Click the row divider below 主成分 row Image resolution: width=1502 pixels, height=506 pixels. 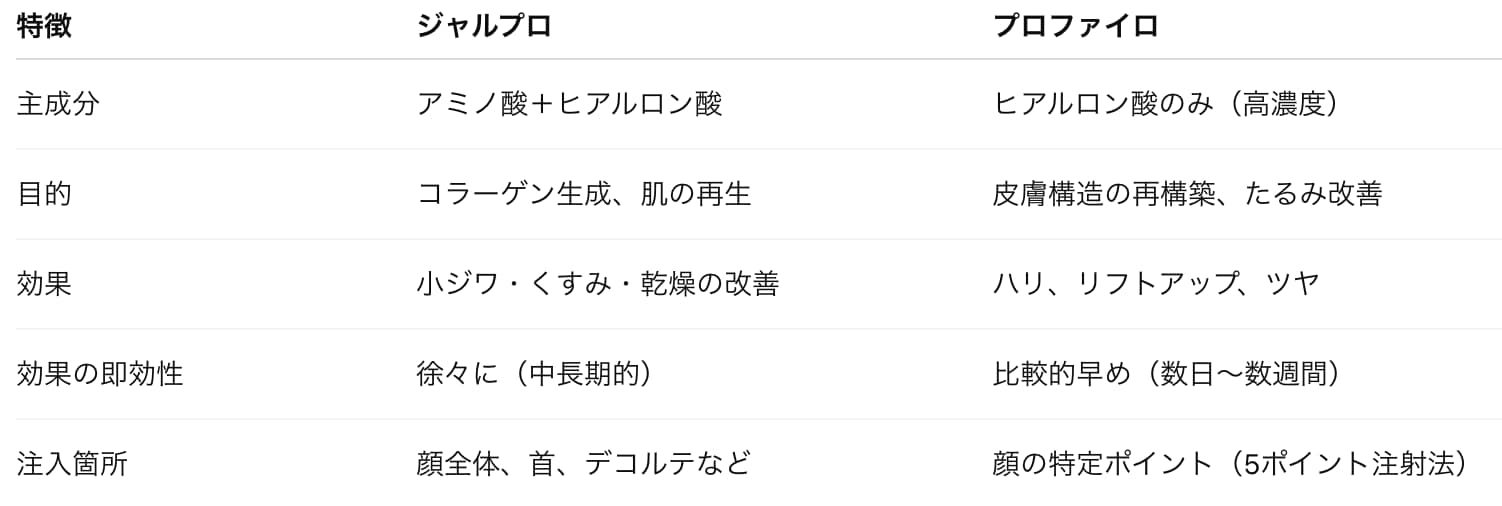(751, 149)
